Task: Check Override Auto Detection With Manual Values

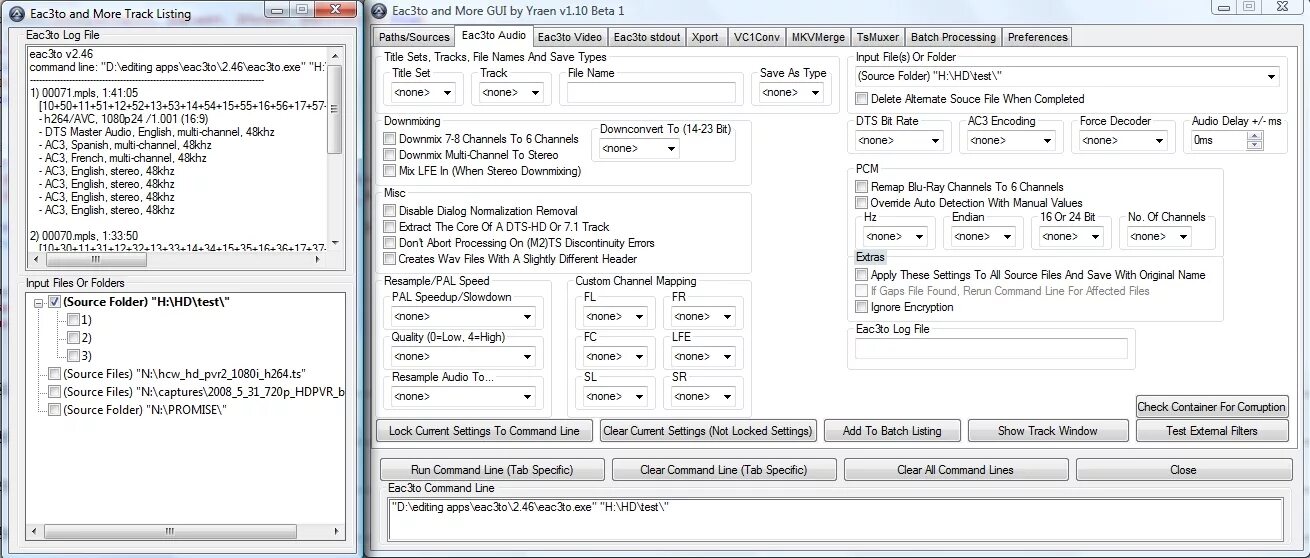Action: click(x=862, y=203)
